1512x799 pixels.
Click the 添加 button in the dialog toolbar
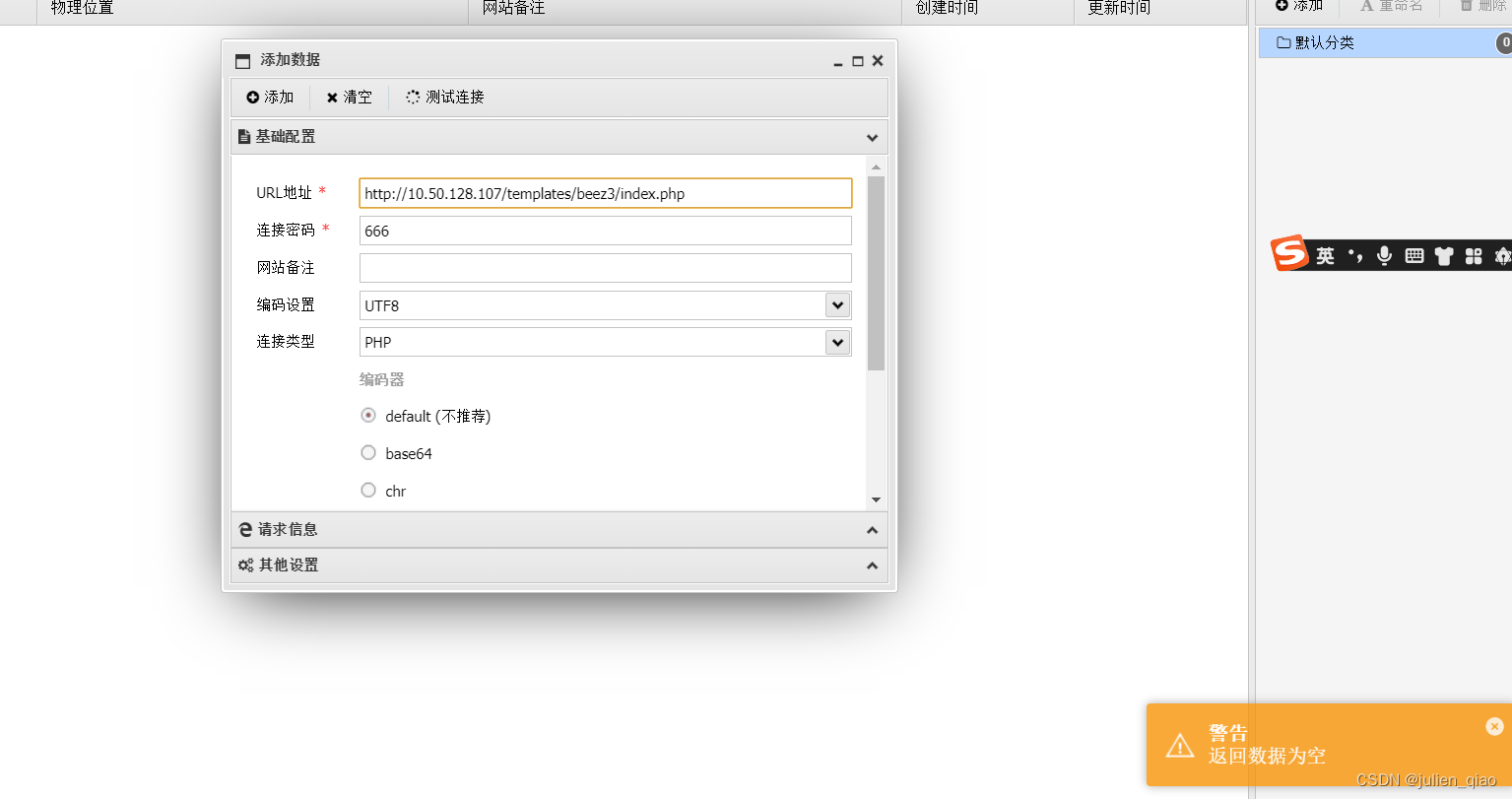click(270, 98)
